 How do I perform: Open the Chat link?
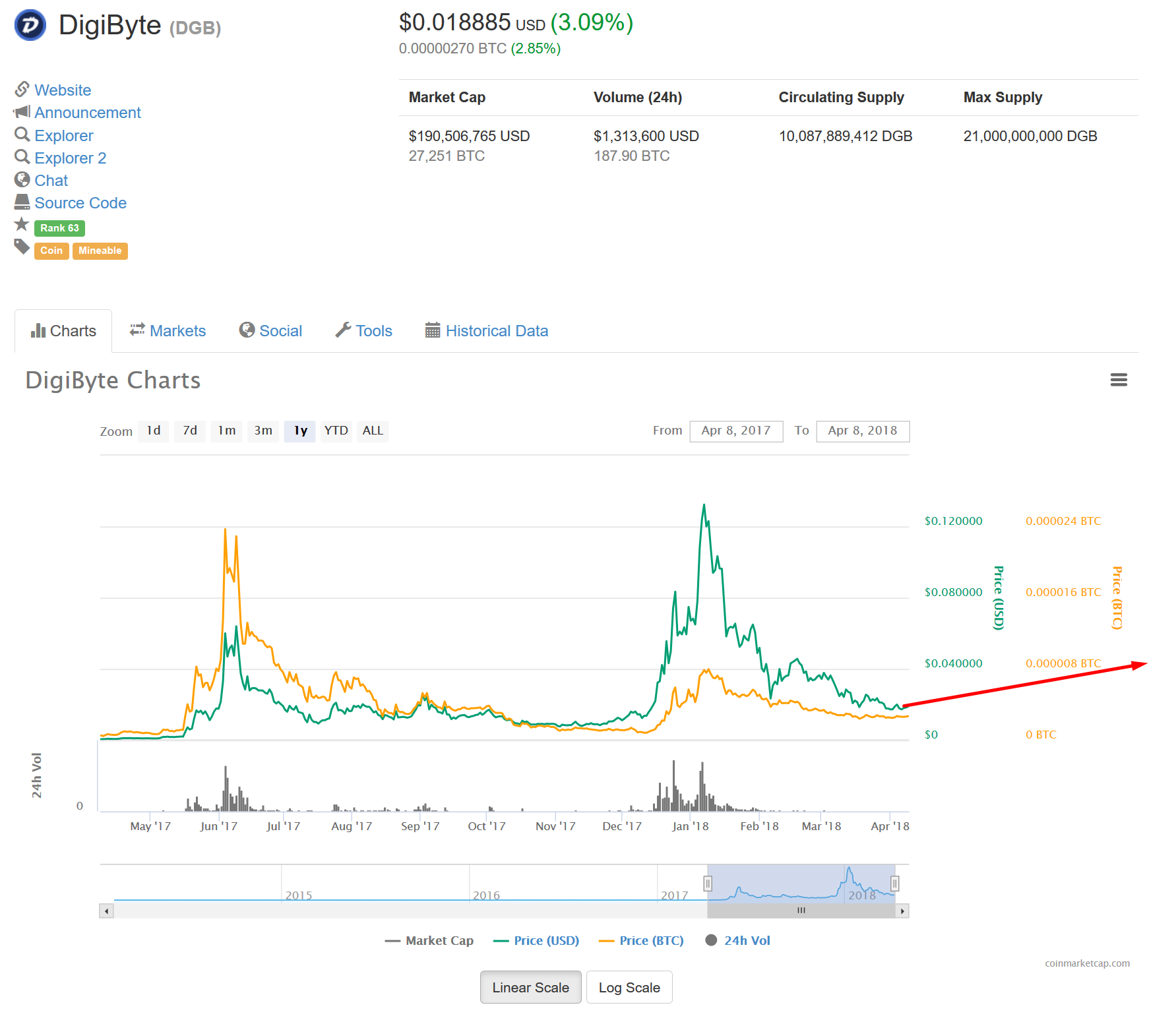tap(51, 180)
